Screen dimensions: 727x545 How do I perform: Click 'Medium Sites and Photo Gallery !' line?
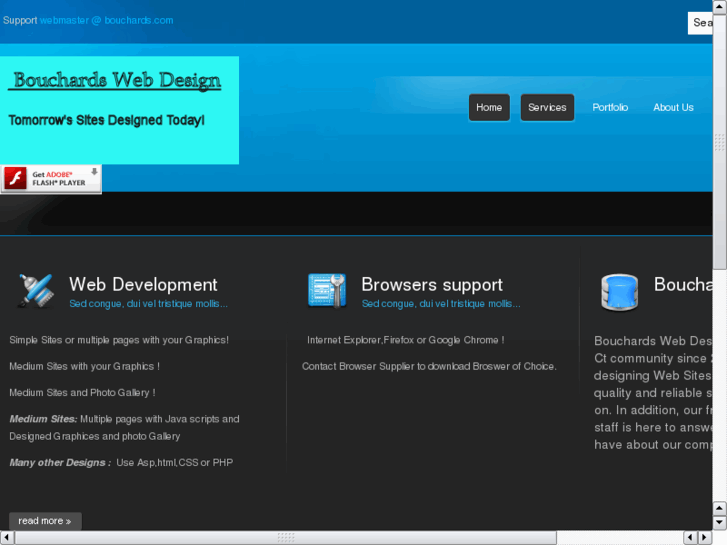click(x=83, y=393)
